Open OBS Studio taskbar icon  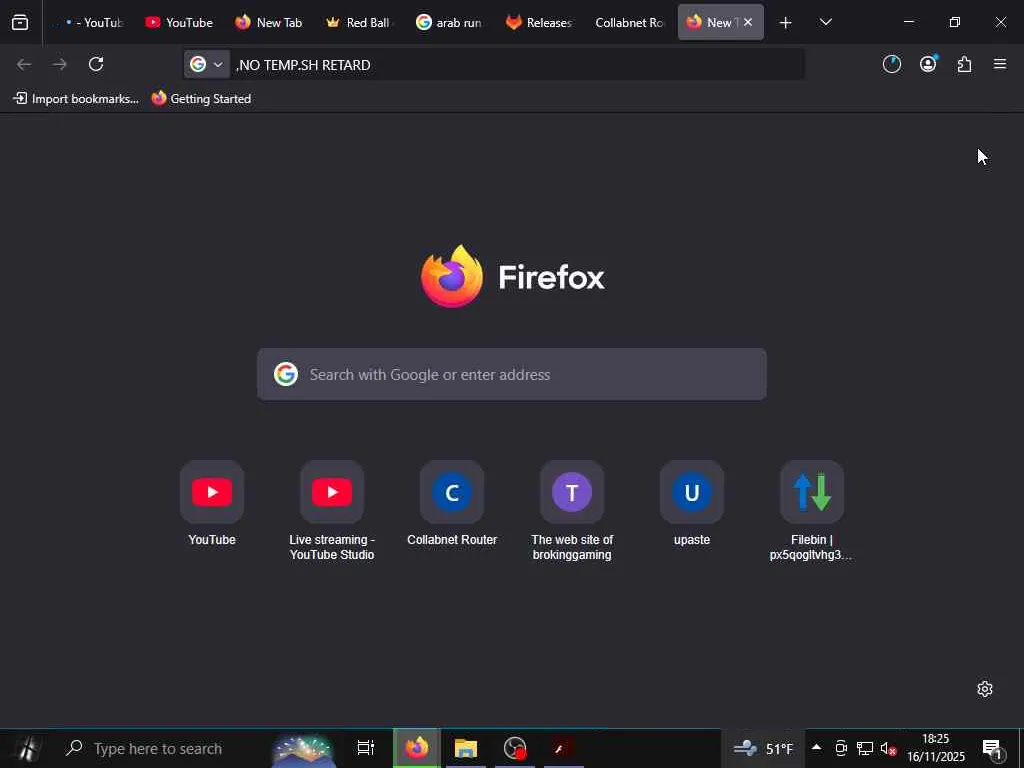click(515, 748)
